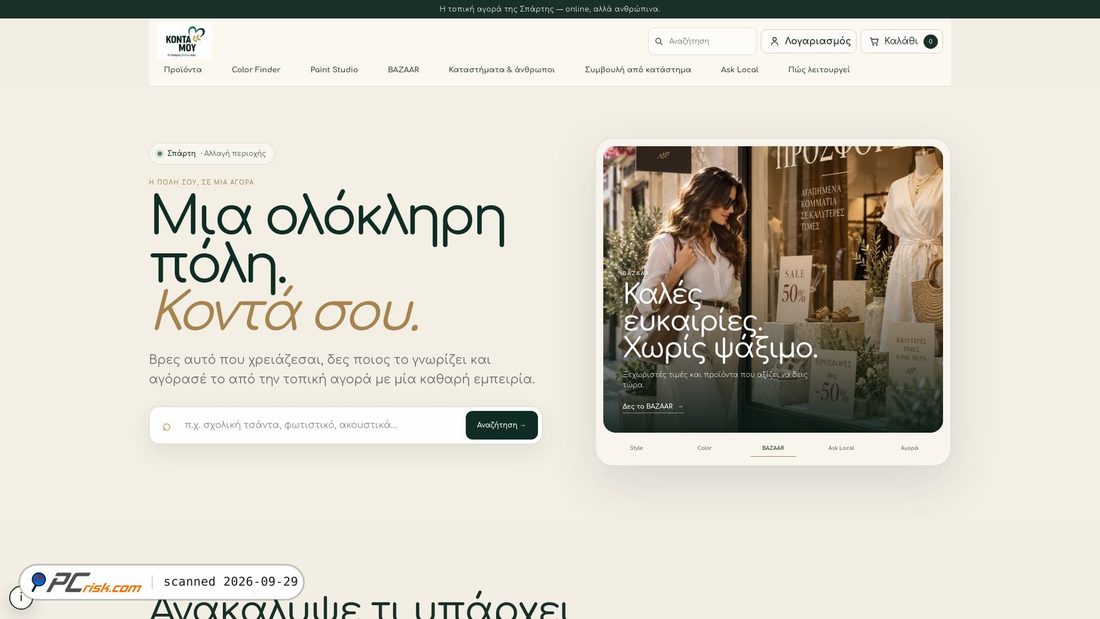
Task: Click the search icon in hero search bar
Action: pos(166,426)
